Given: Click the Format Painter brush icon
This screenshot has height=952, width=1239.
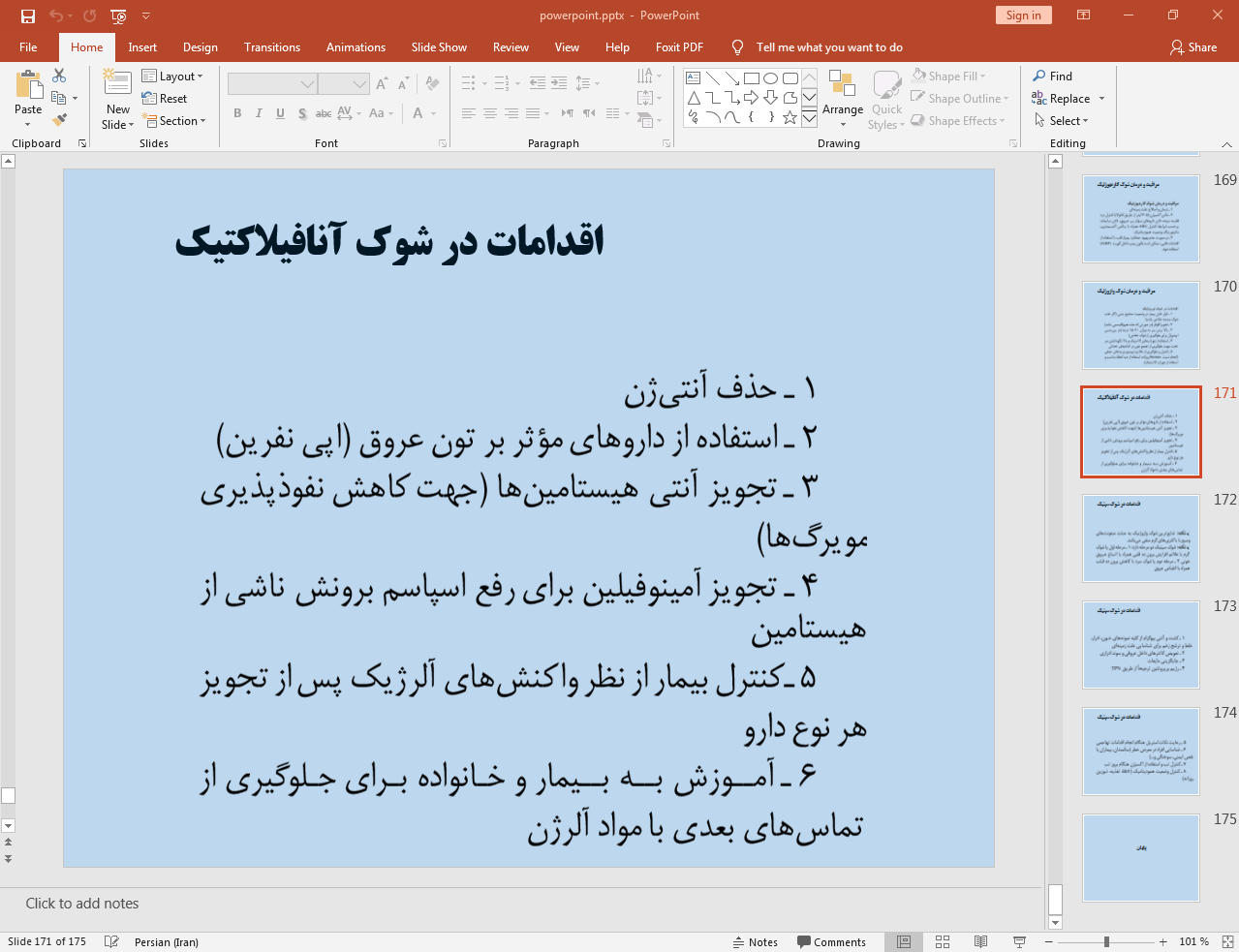Looking at the screenshot, I should tap(59, 120).
